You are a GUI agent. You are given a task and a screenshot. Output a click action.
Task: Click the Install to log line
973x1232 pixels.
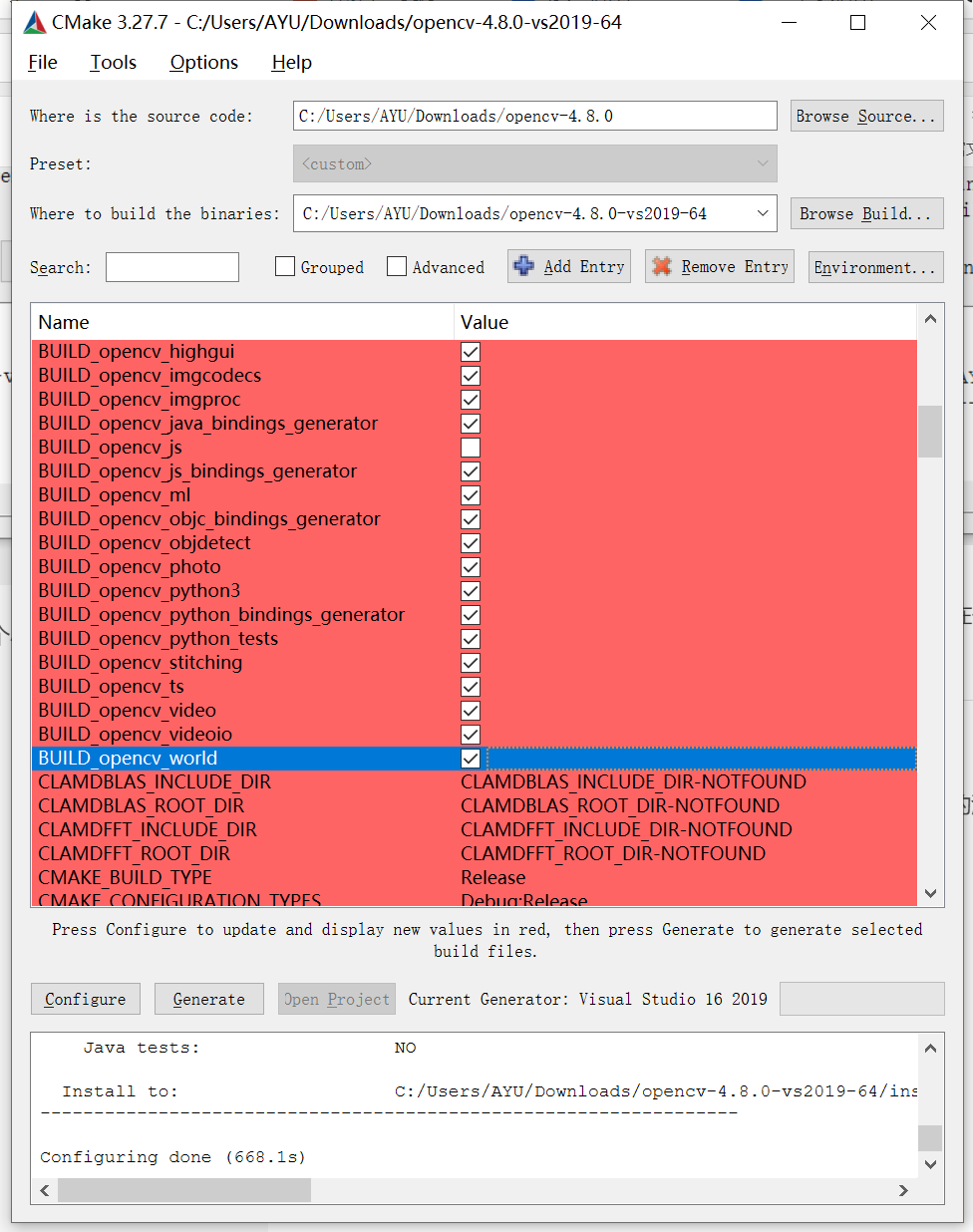[489, 1091]
